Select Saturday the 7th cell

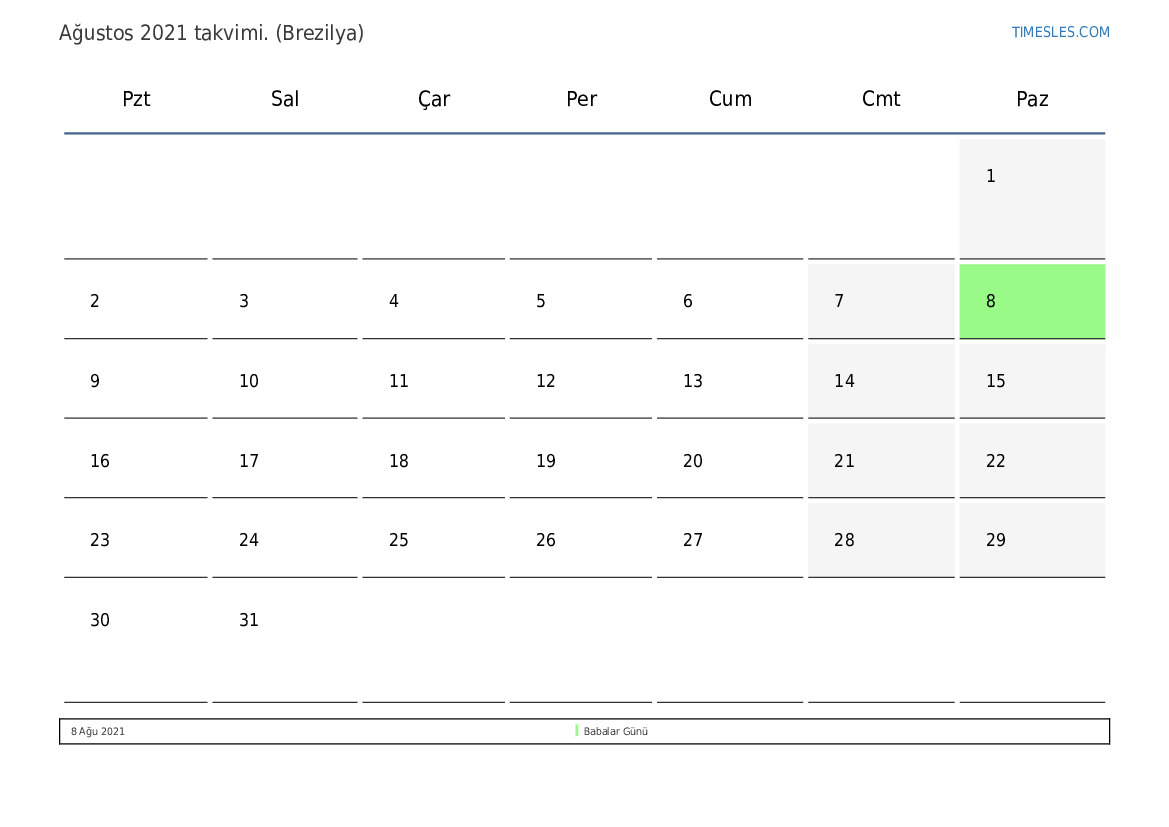pyautogui.click(x=881, y=301)
